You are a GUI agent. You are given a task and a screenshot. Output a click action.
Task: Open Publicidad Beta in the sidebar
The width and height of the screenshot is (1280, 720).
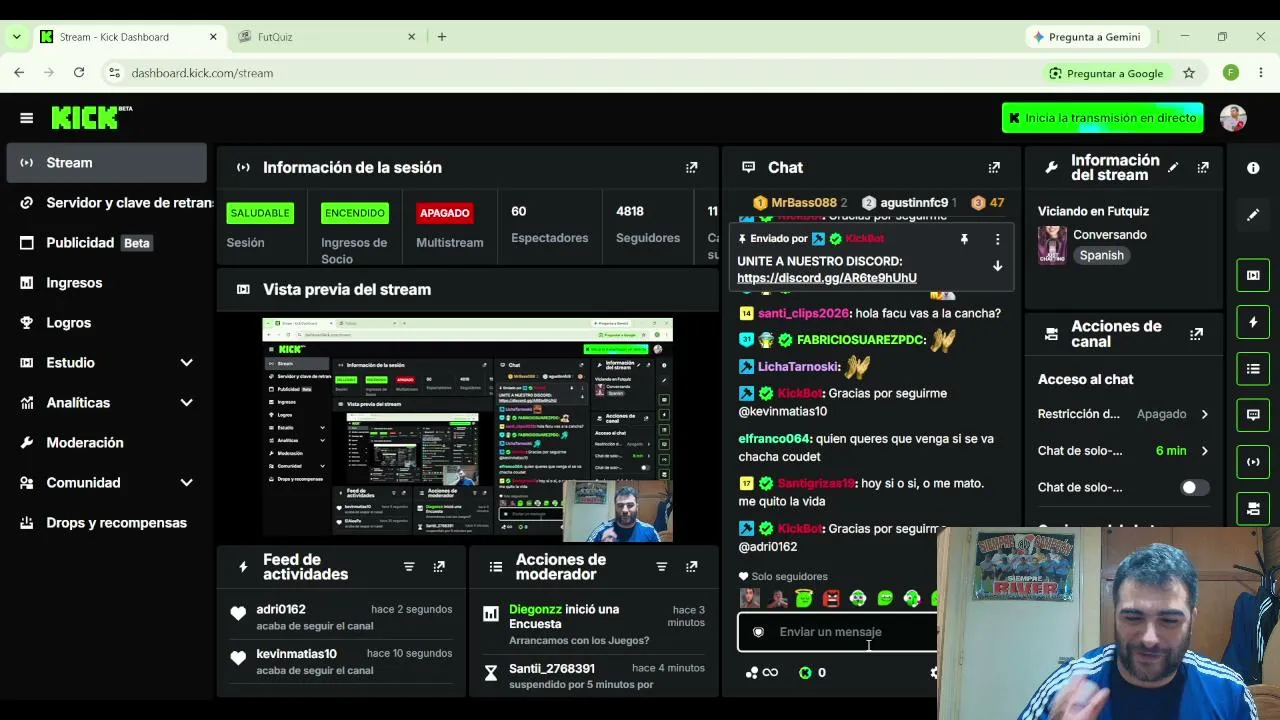(x=107, y=243)
